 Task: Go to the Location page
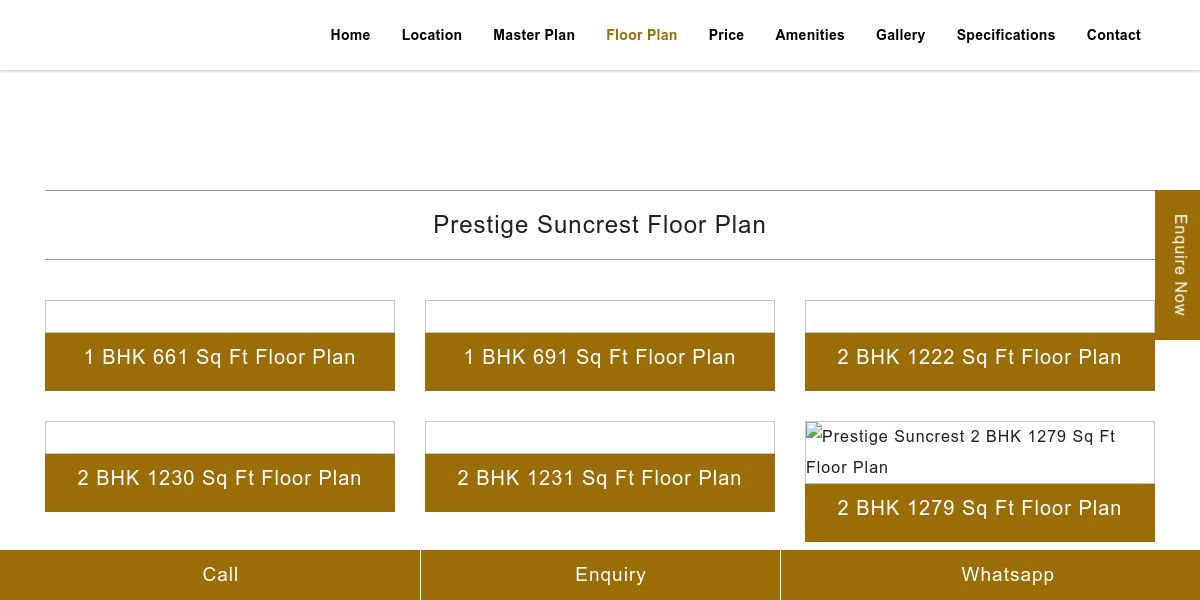click(432, 35)
